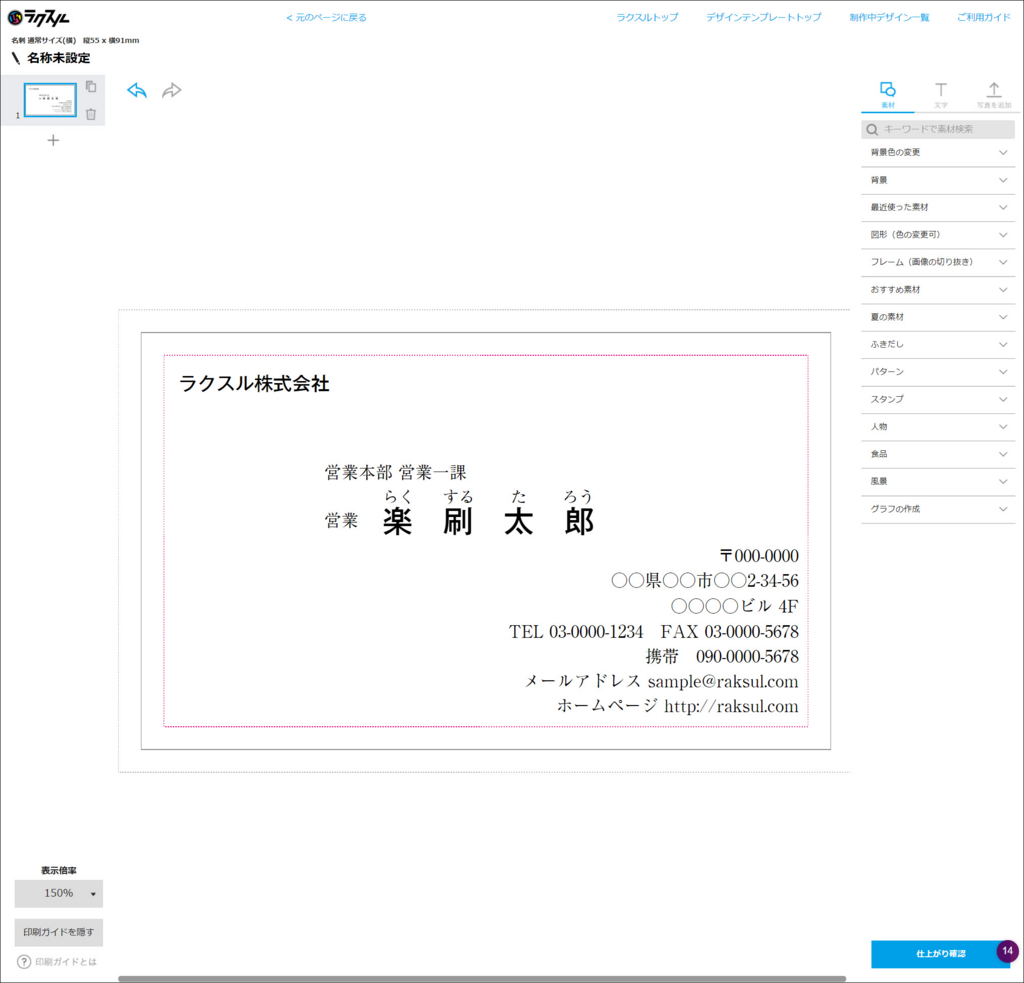Open the 写真を追加 upload tab

[x=993, y=95]
